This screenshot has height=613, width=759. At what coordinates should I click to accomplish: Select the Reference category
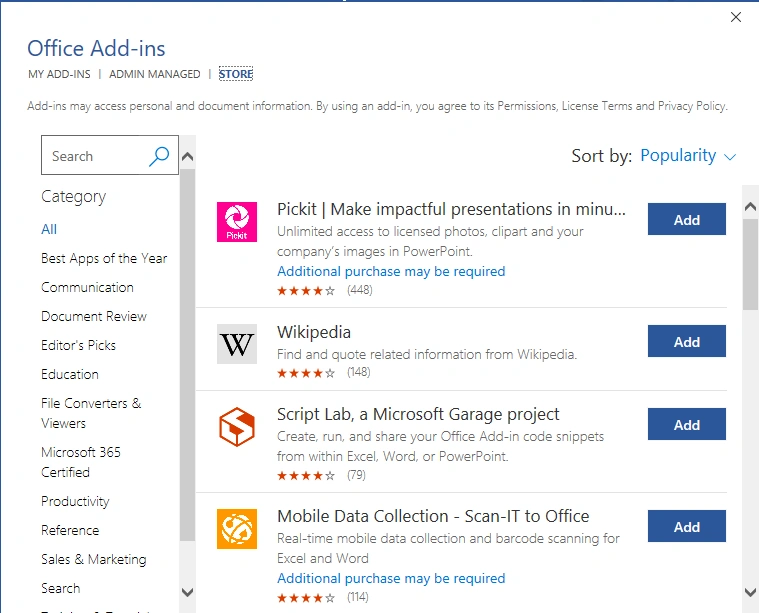coord(70,530)
